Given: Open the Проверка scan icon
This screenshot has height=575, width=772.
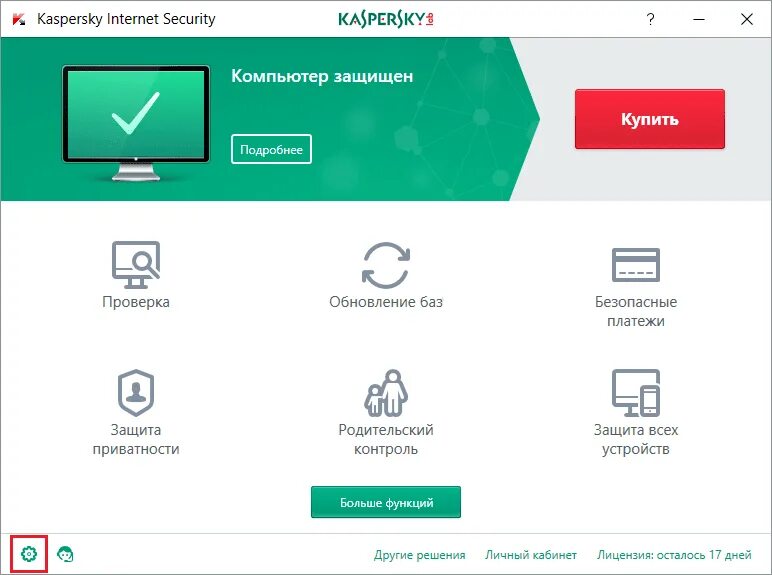Looking at the screenshot, I should [136, 265].
